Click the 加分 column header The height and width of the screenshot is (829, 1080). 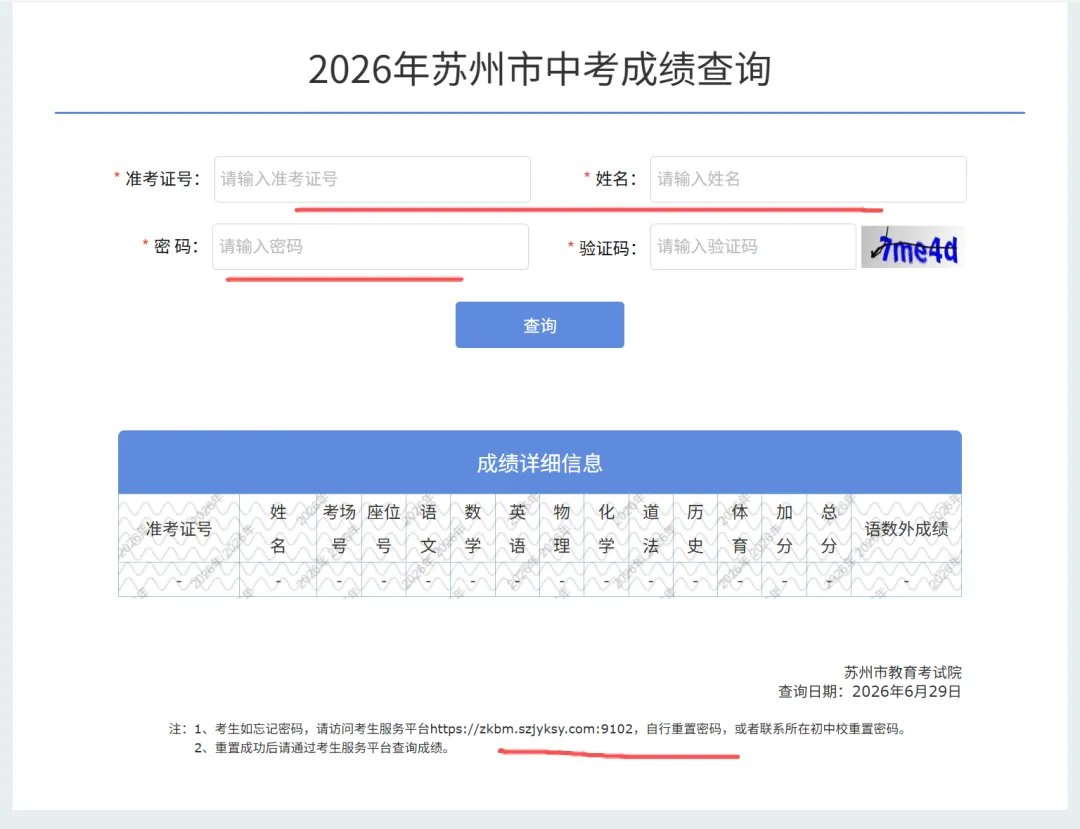coord(785,528)
